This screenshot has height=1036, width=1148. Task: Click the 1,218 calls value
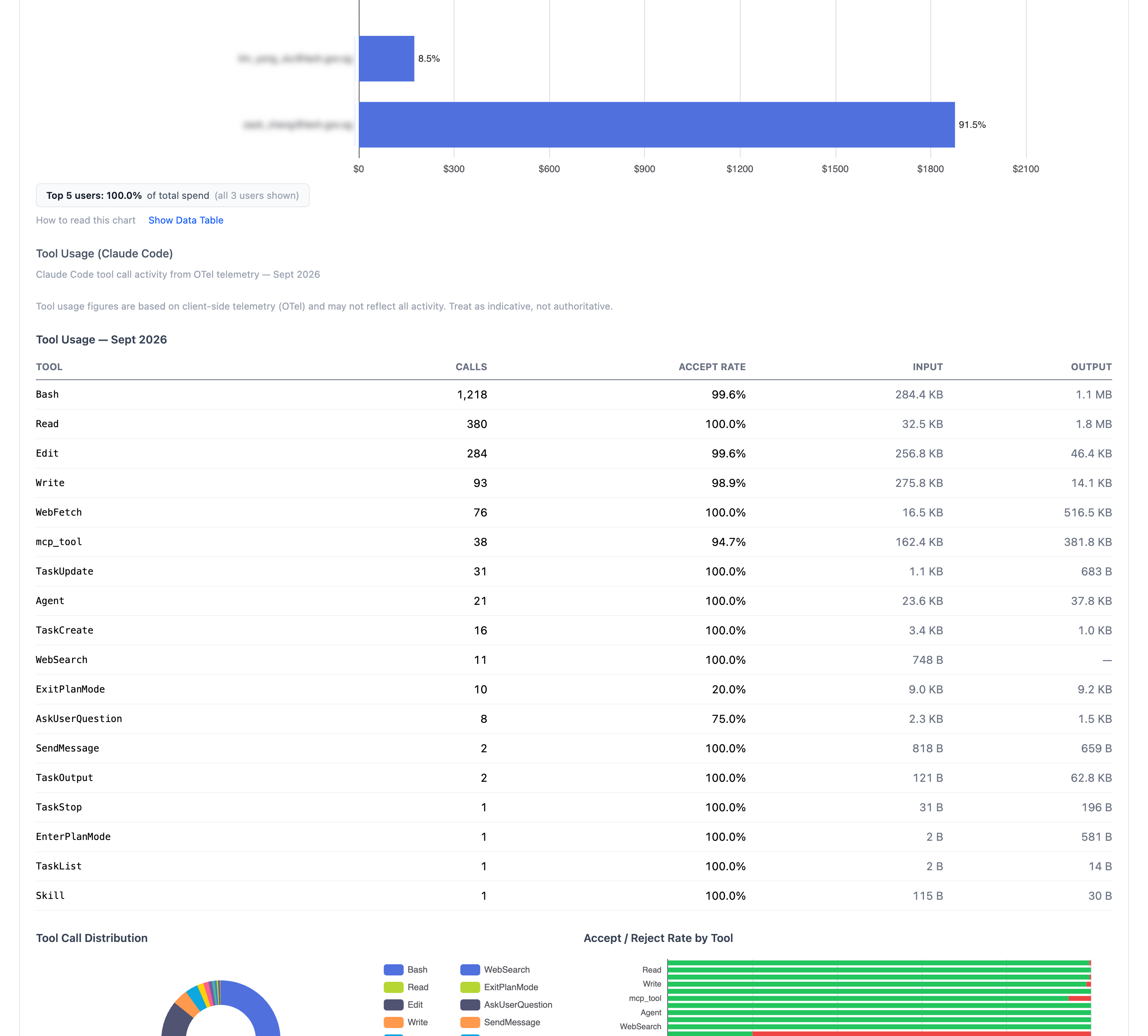tap(472, 394)
